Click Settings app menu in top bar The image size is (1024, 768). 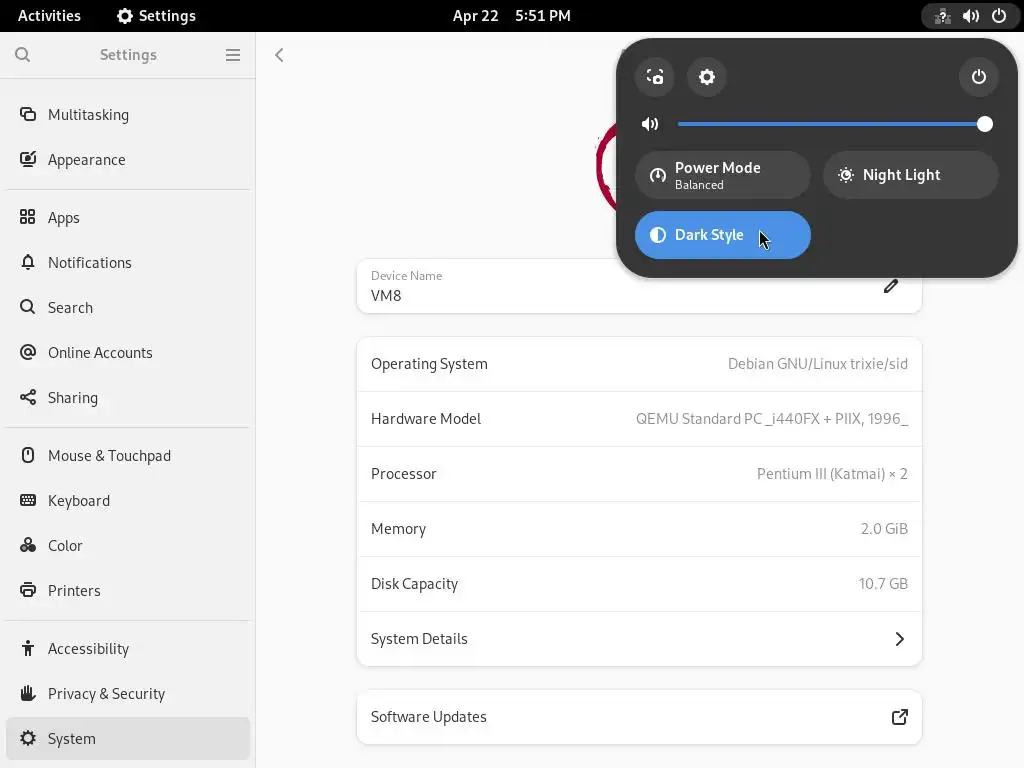point(157,16)
